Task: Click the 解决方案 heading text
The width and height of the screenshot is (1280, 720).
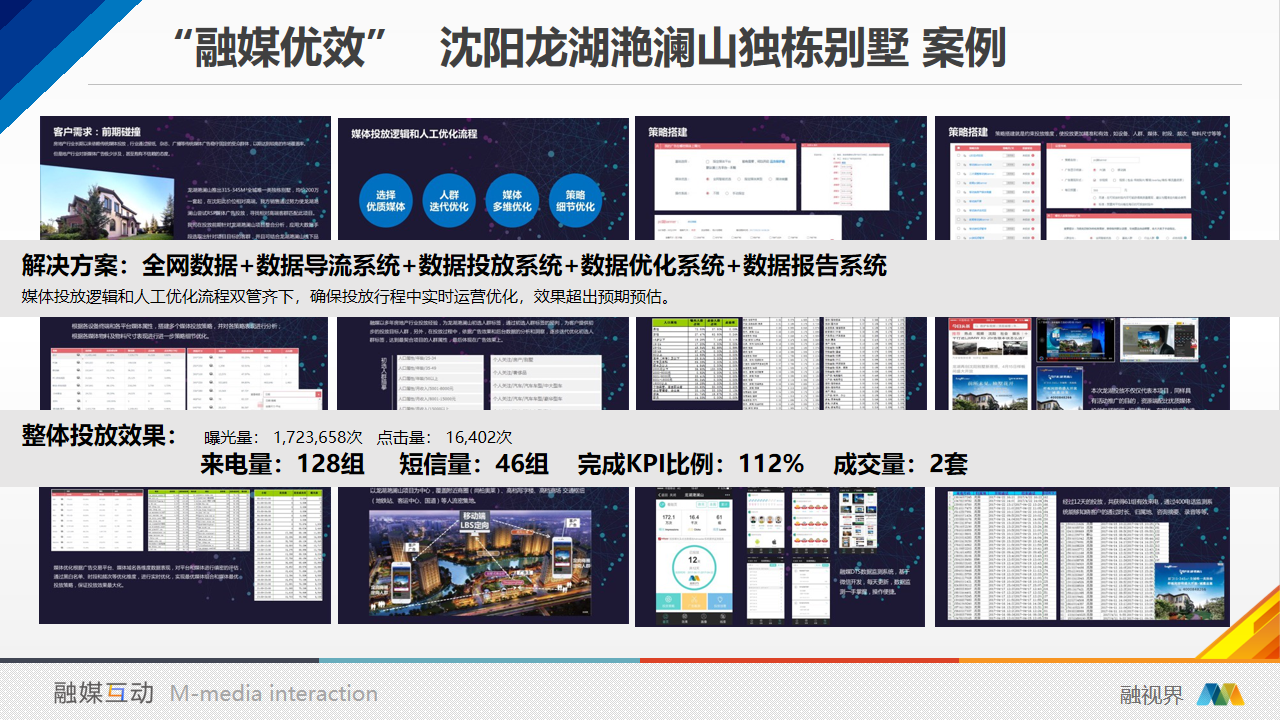Action: pyautogui.click(x=80, y=266)
